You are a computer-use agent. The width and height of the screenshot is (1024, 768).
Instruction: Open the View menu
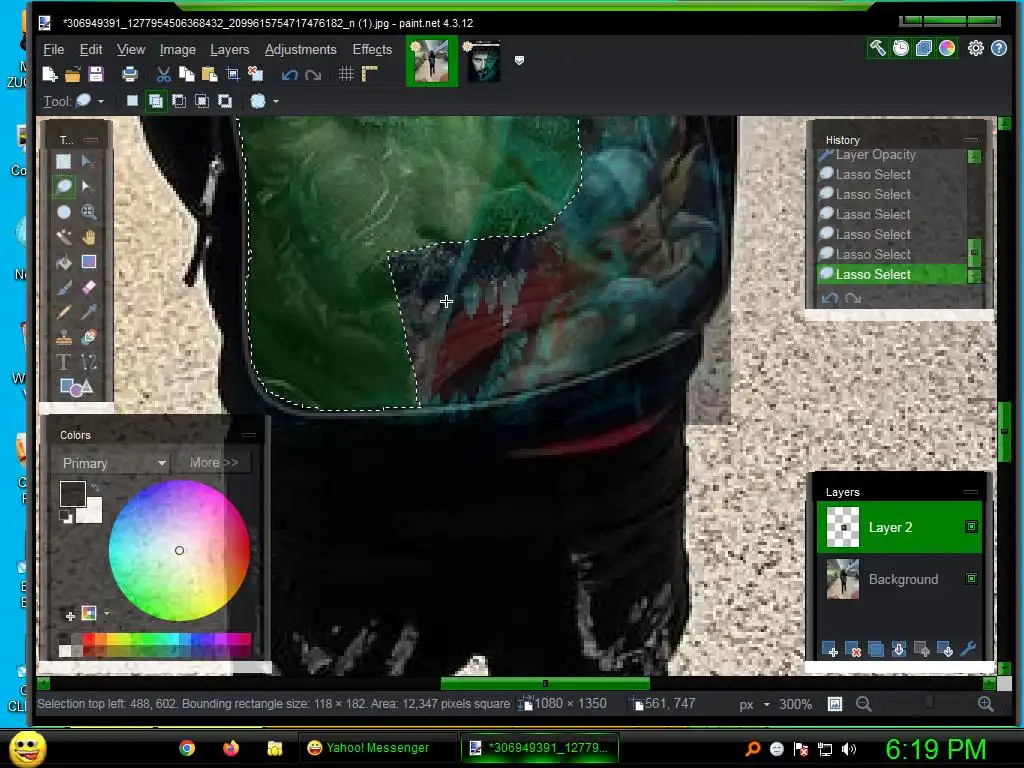(131, 50)
